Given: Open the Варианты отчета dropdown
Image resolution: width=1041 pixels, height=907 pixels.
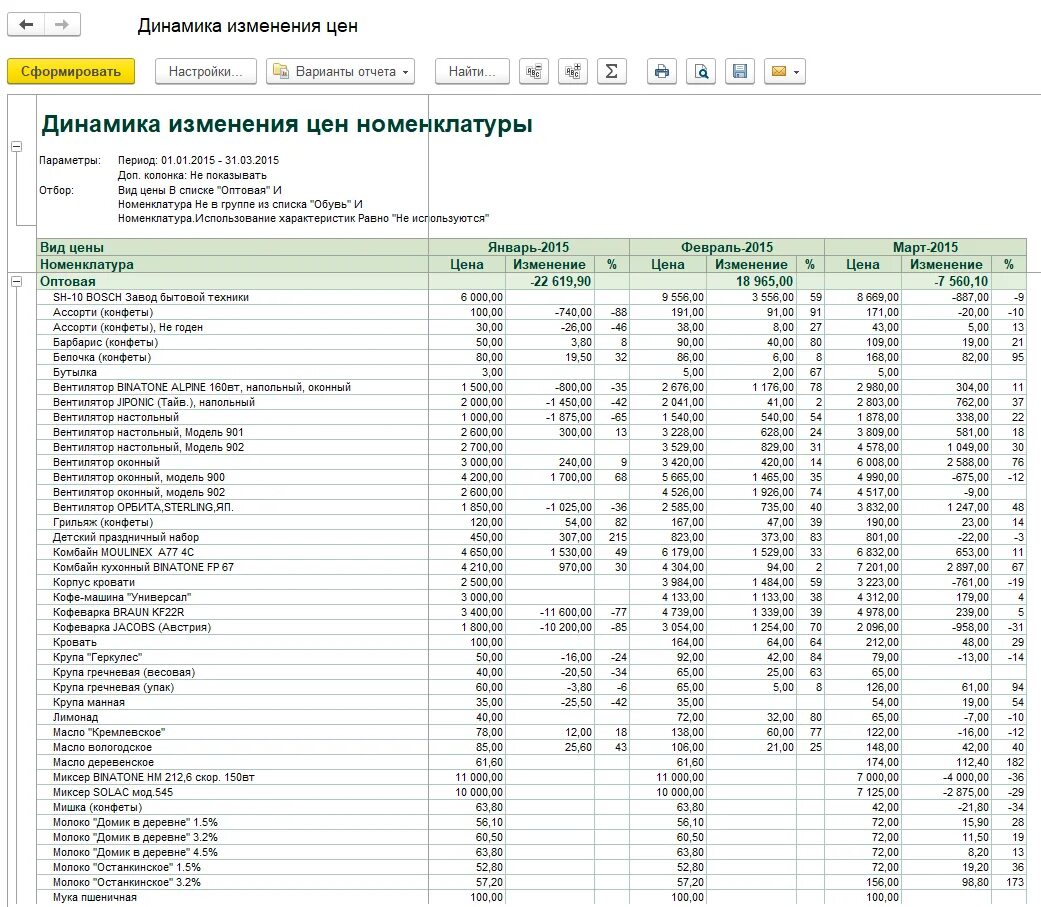Looking at the screenshot, I should [x=341, y=71].
